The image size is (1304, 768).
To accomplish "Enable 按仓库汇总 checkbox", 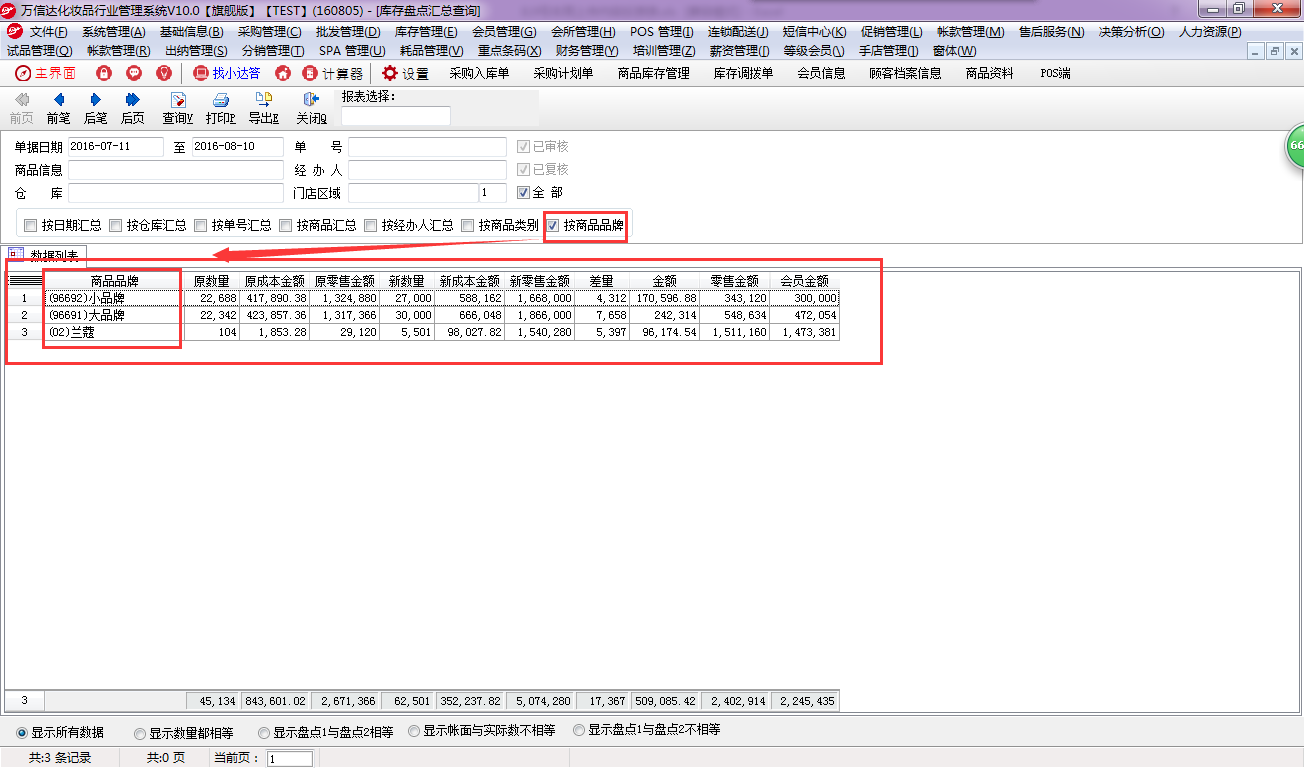I will tap(115, 225).
